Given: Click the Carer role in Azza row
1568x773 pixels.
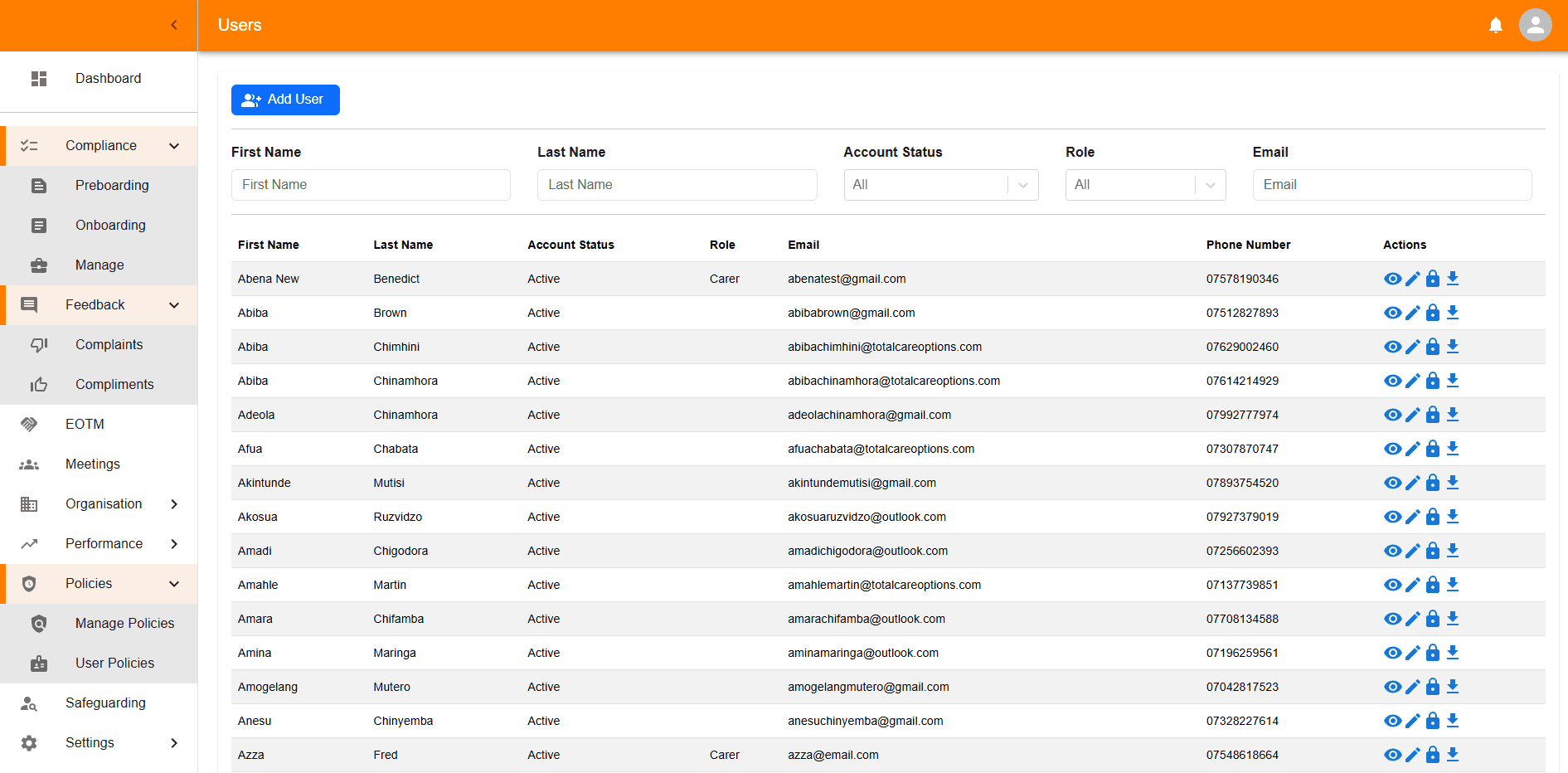Looking at the screenshot, I should [725, 755].
